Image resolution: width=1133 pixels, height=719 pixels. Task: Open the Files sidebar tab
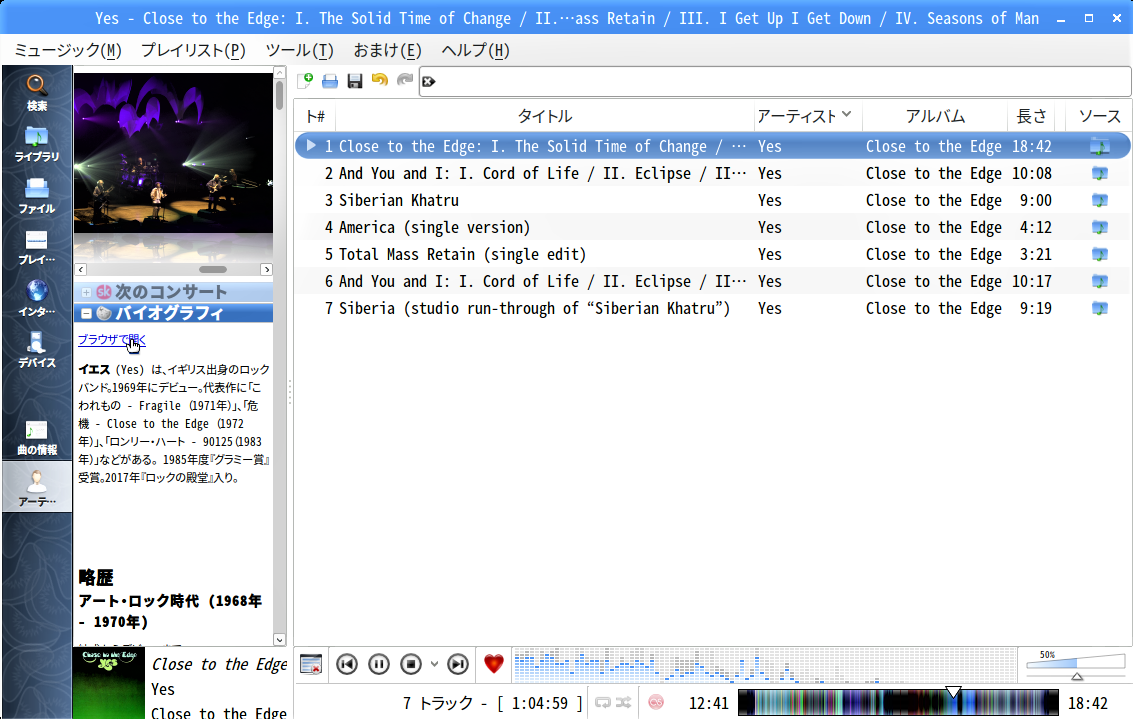37,196
